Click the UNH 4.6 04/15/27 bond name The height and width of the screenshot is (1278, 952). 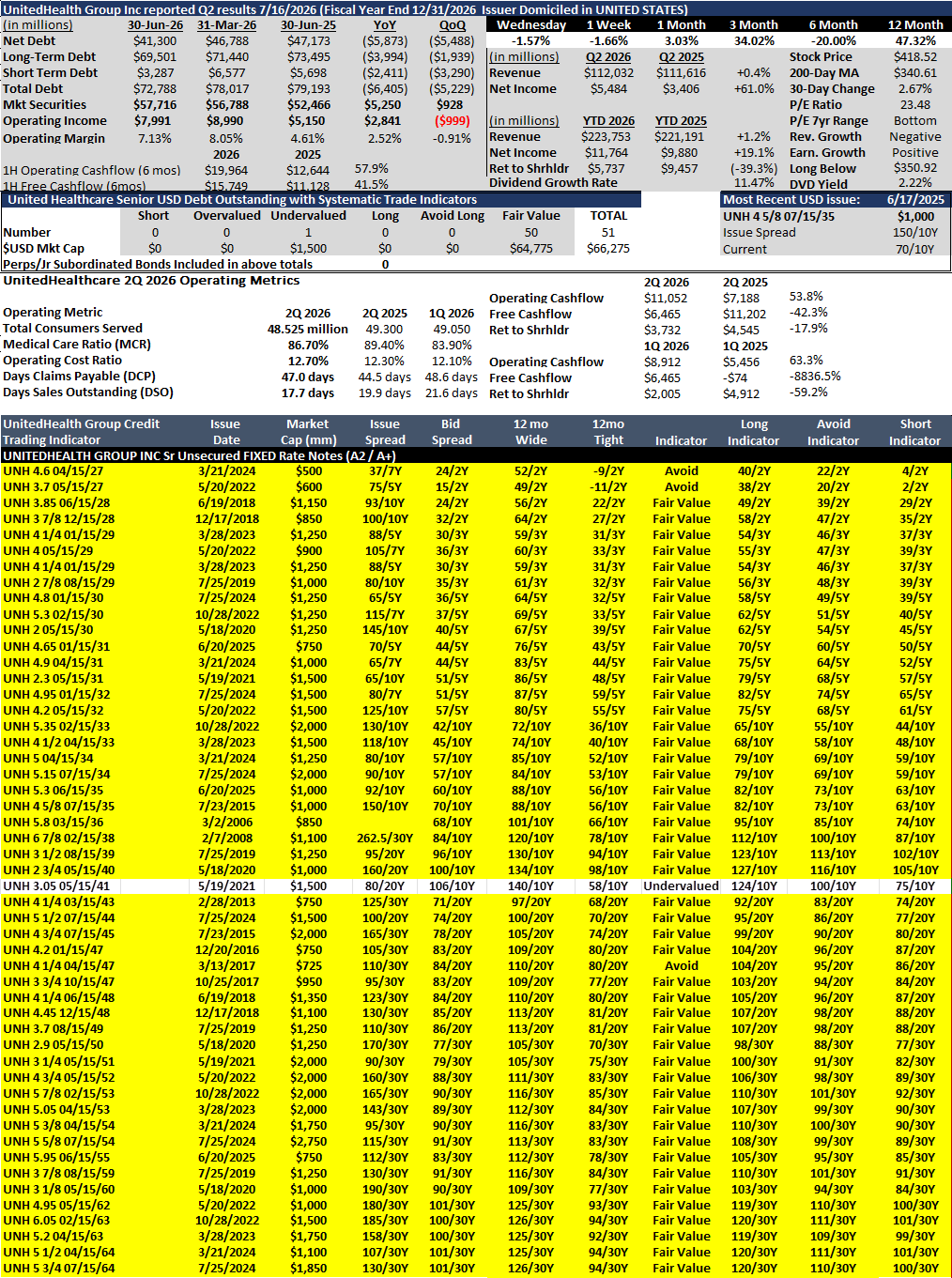tap(54, 470)
